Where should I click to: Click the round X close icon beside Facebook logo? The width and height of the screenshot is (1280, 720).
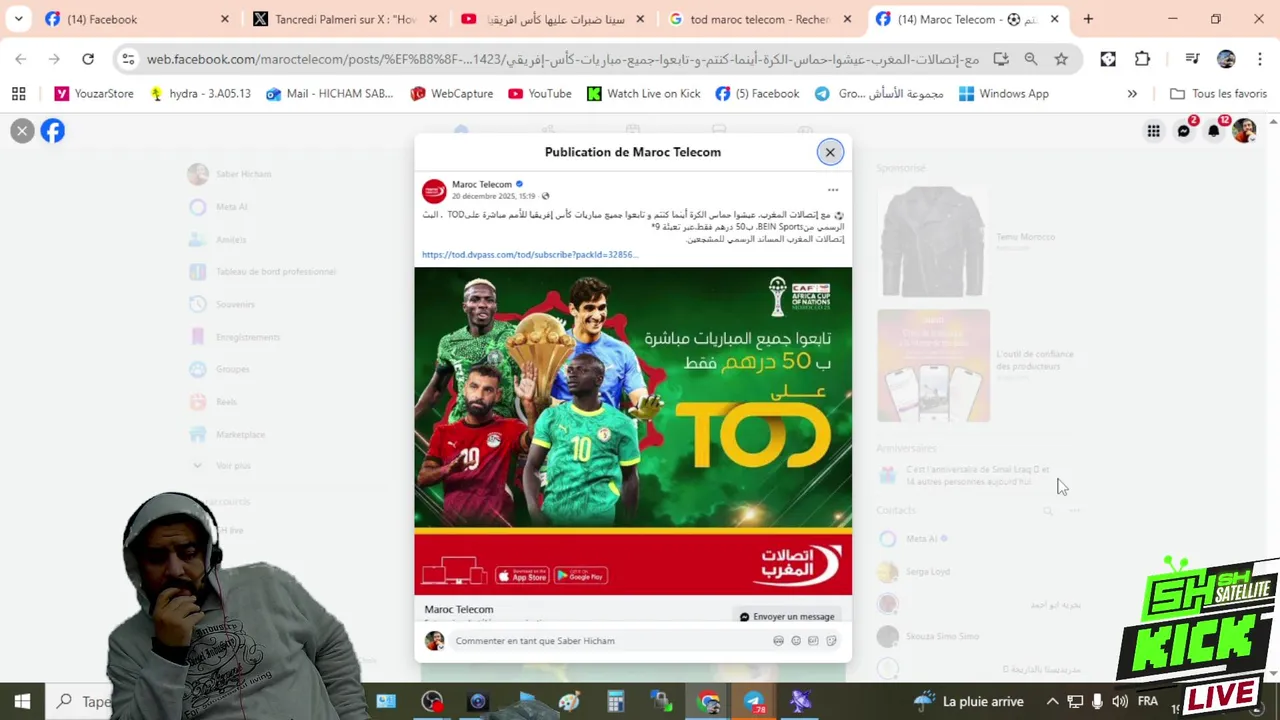click(x=22, y=131)
